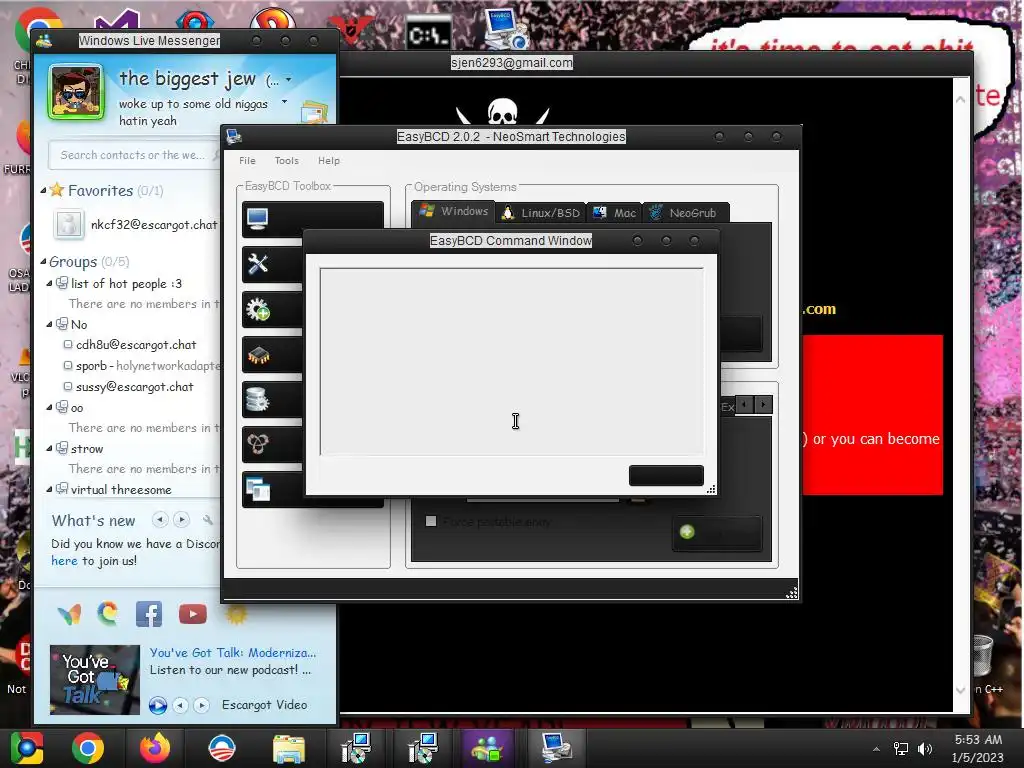Image resolution: width=1024 pixels, height=768 pixels.
Task: Open the Obama-logo app on the taskbar
Action: [222, 748]
